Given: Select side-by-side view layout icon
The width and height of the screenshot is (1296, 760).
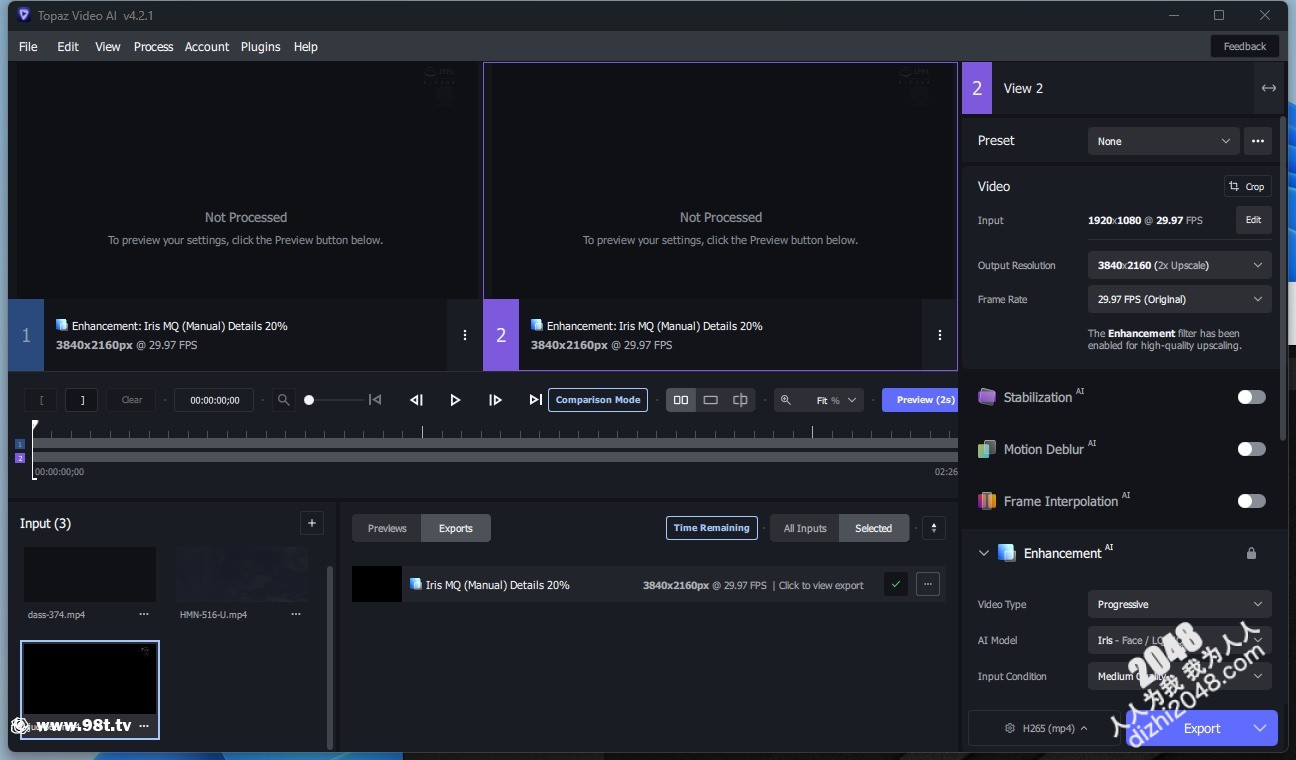Looking at the screenshot, I should (681, 400).
